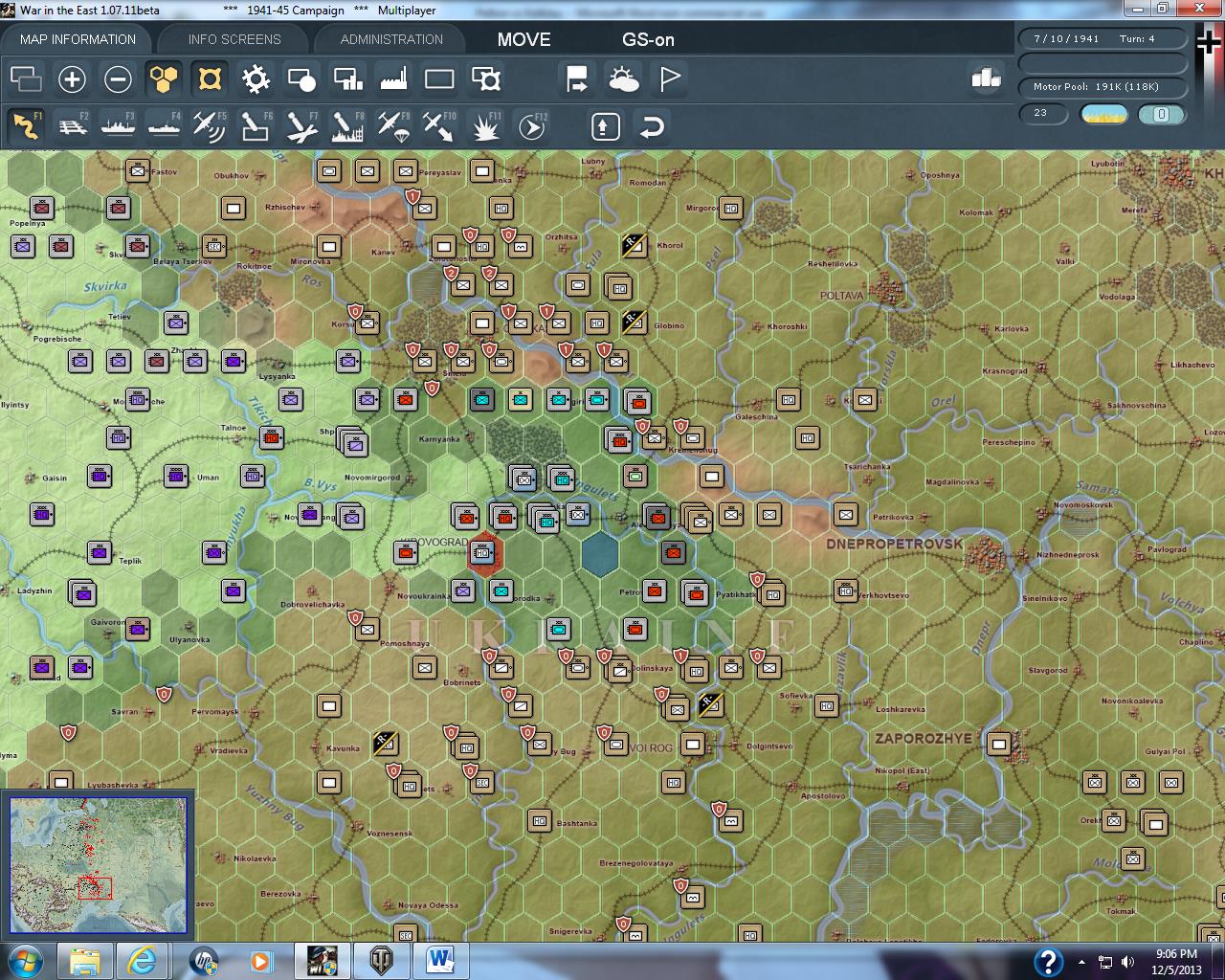Click the POLTAVA city label
The width and height of the screenshot is (1225, 980).
[841, 296]
